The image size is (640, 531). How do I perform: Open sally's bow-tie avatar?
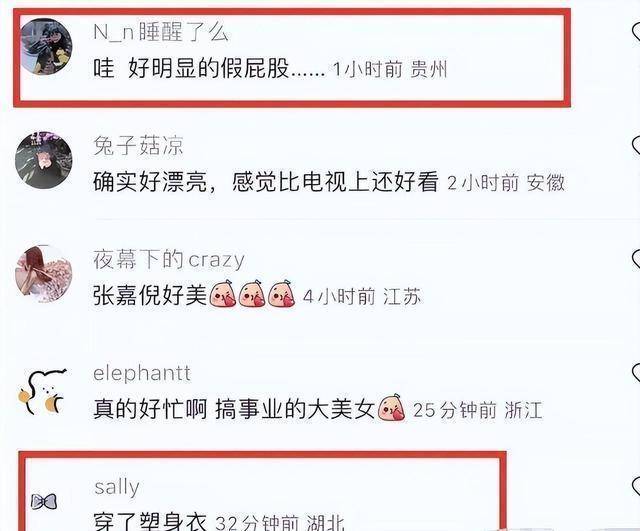click(44, 502)
